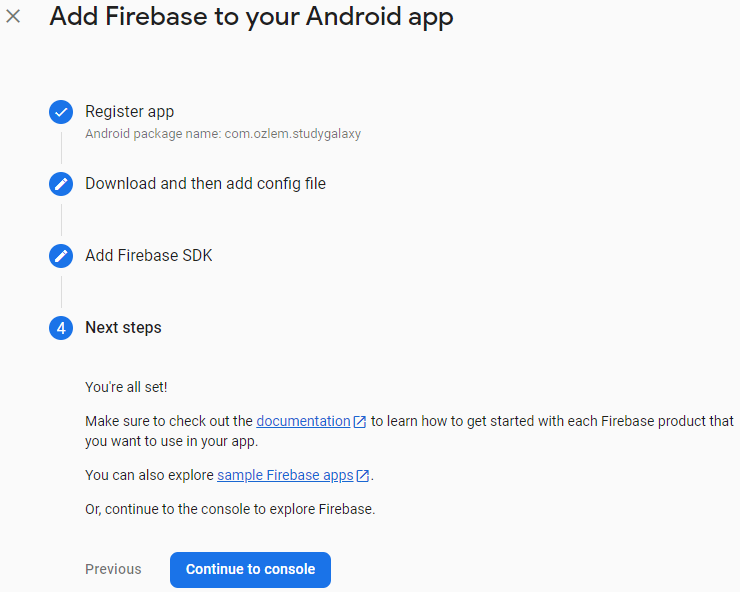Click the Register app checkmark icon
Viewport: 740px width, 592px height.
coord(61,112)
